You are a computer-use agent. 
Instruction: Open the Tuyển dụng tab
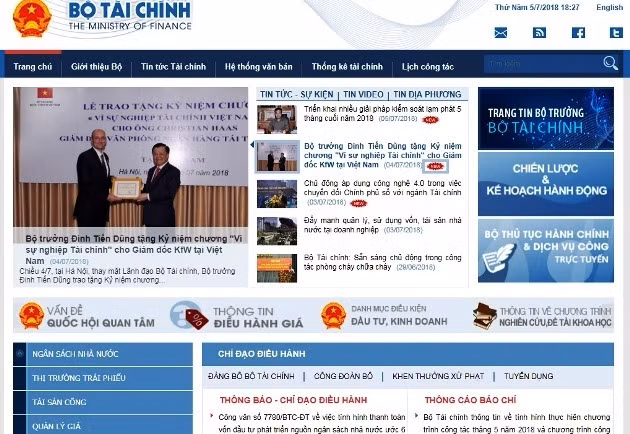tap(528, 376)
